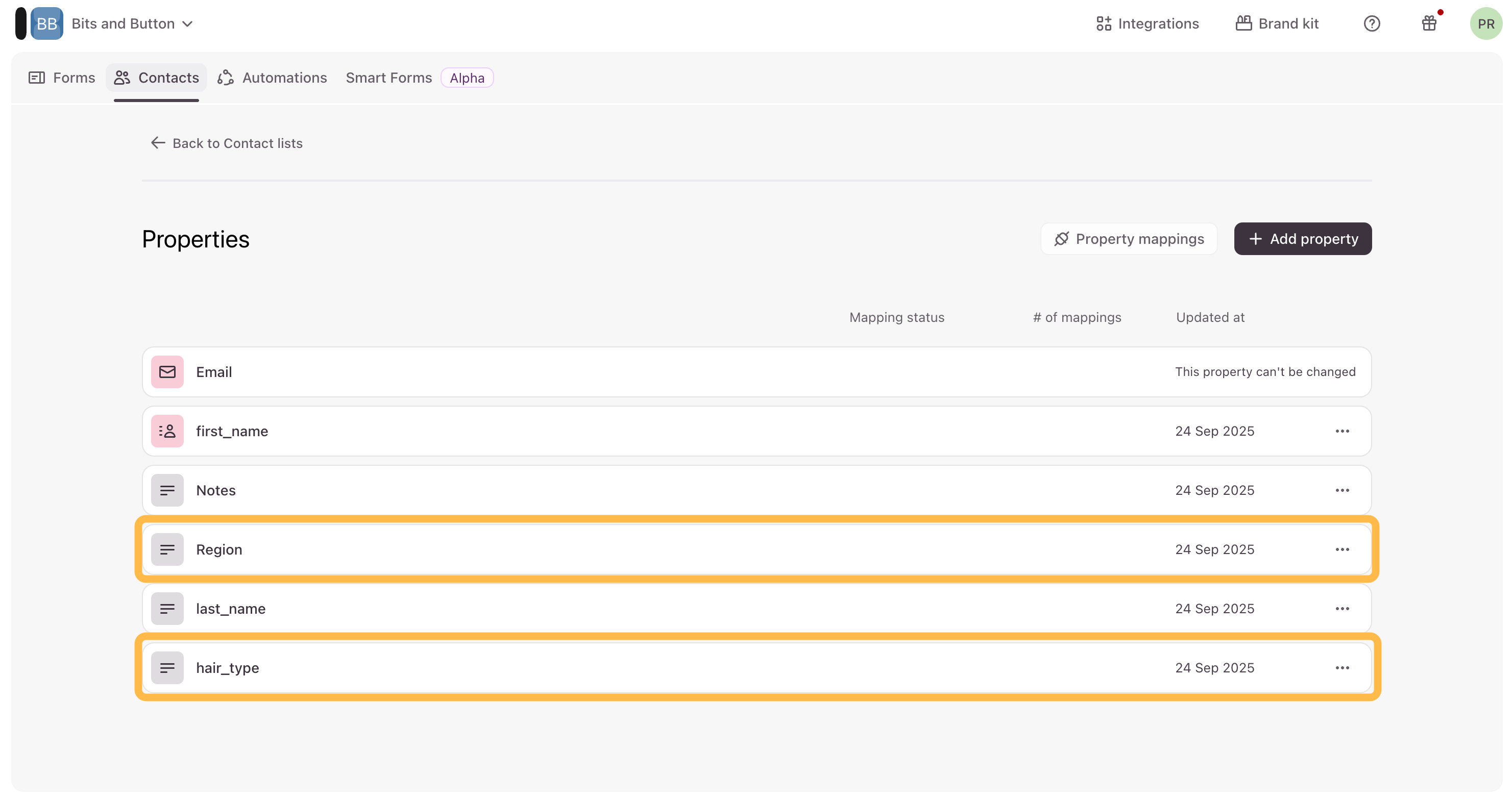This screenshot has width=1512, height=803.
Task: Go back to Contact lists
Action: click(x=227, y=143)
